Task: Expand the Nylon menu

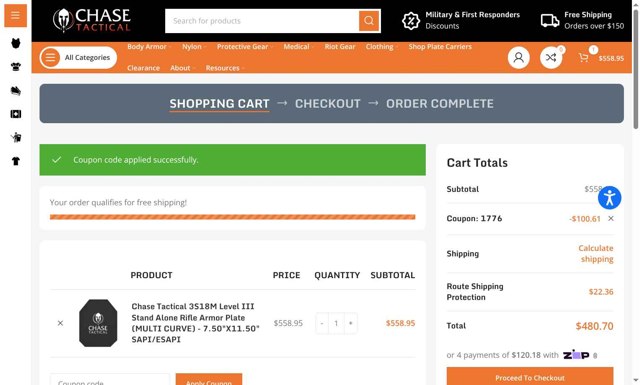Action: pos(193,47)
